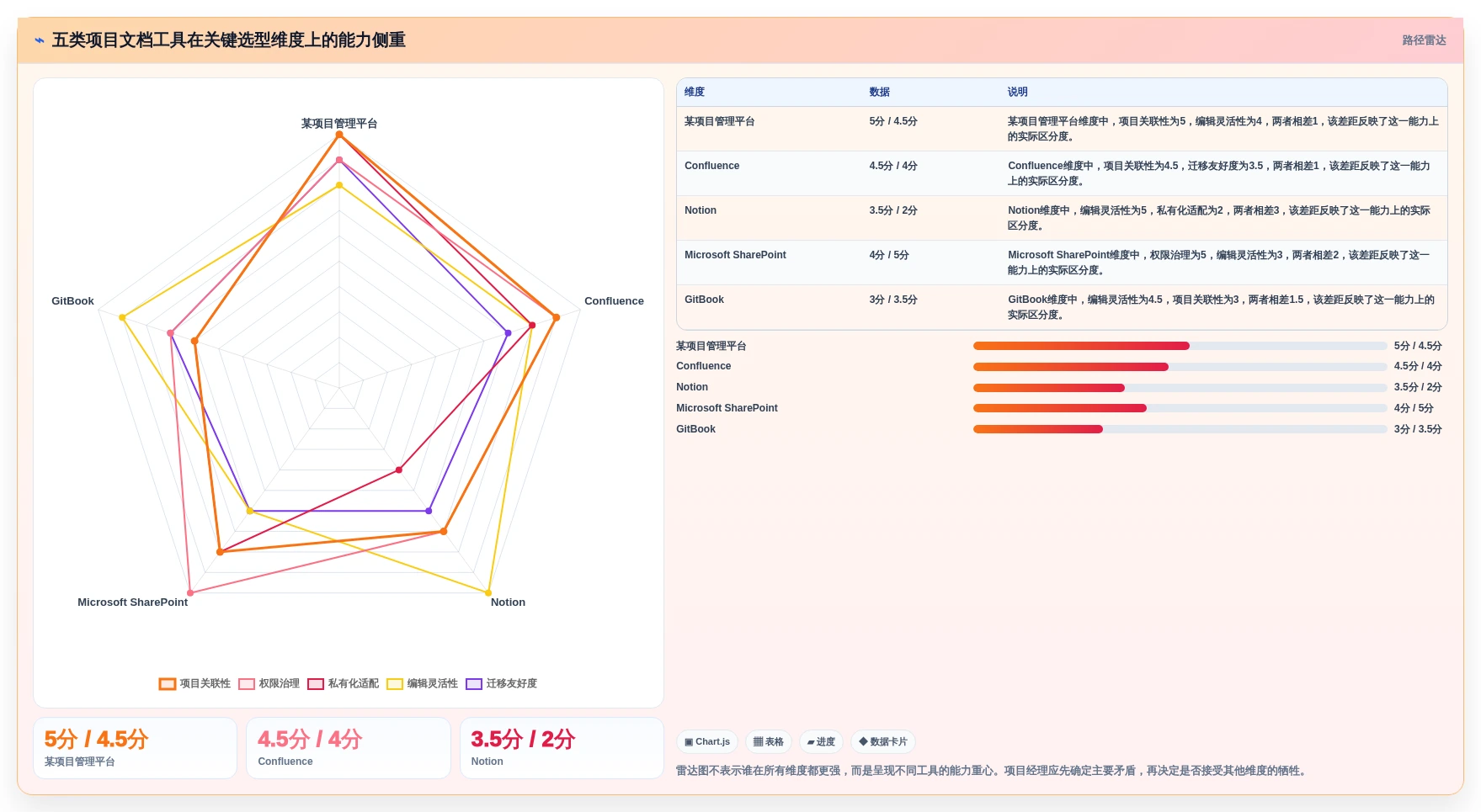Click the Microsoft SharePoint radar axis label

pos(132,602)
